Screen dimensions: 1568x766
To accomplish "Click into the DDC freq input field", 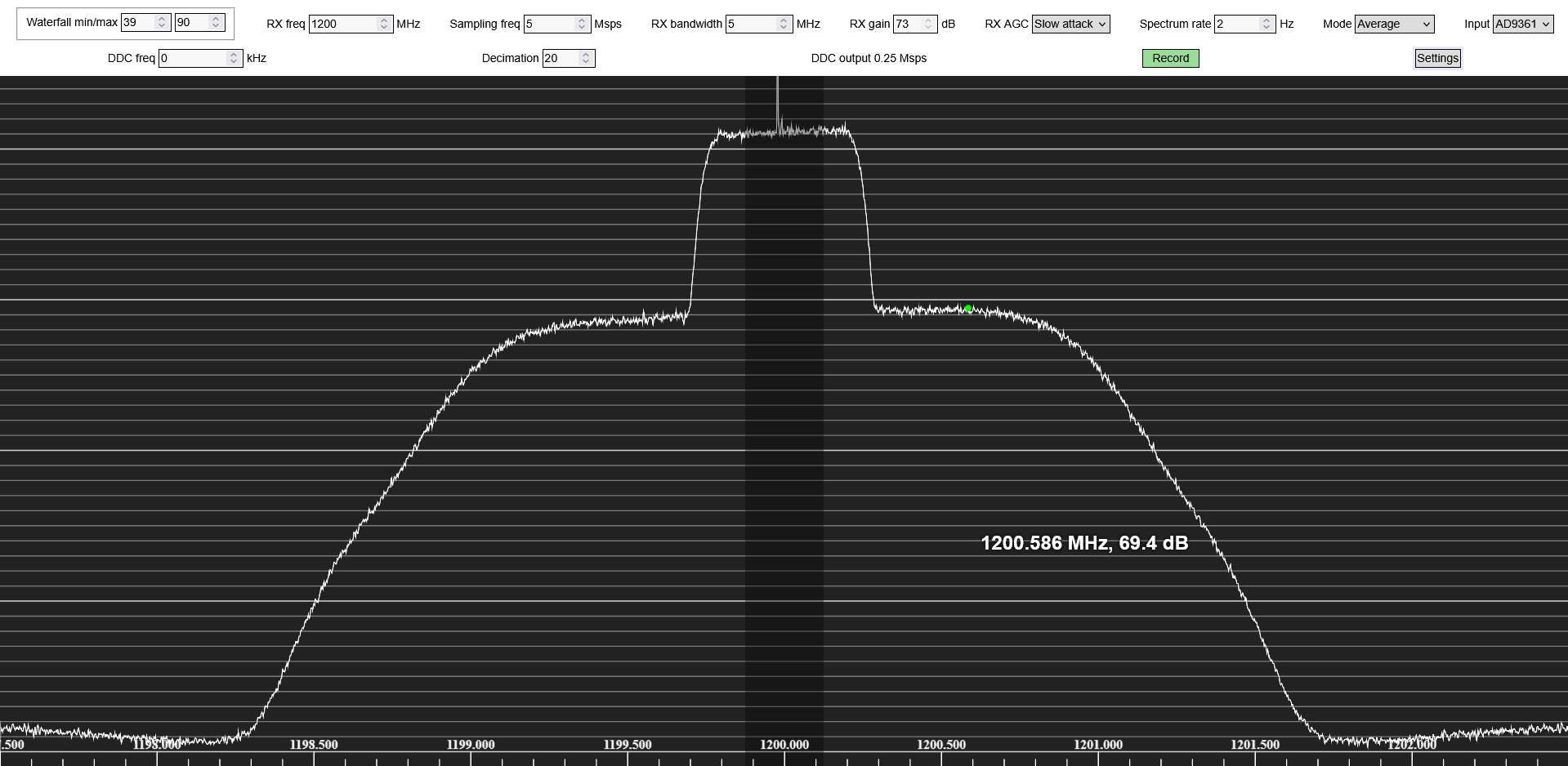I will (193, 58).
